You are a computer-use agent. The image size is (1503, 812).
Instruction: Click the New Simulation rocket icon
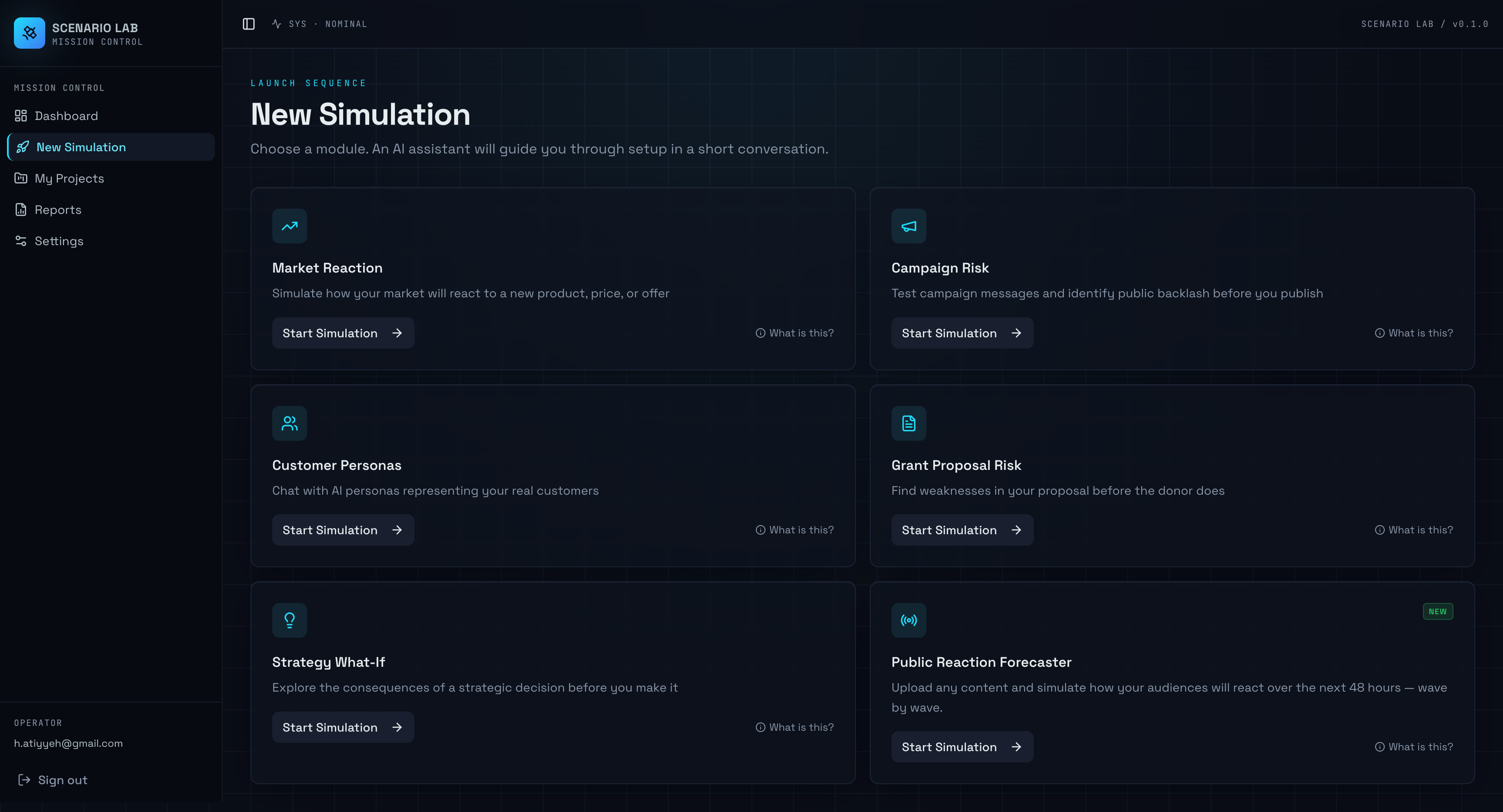tap(23, 147)
